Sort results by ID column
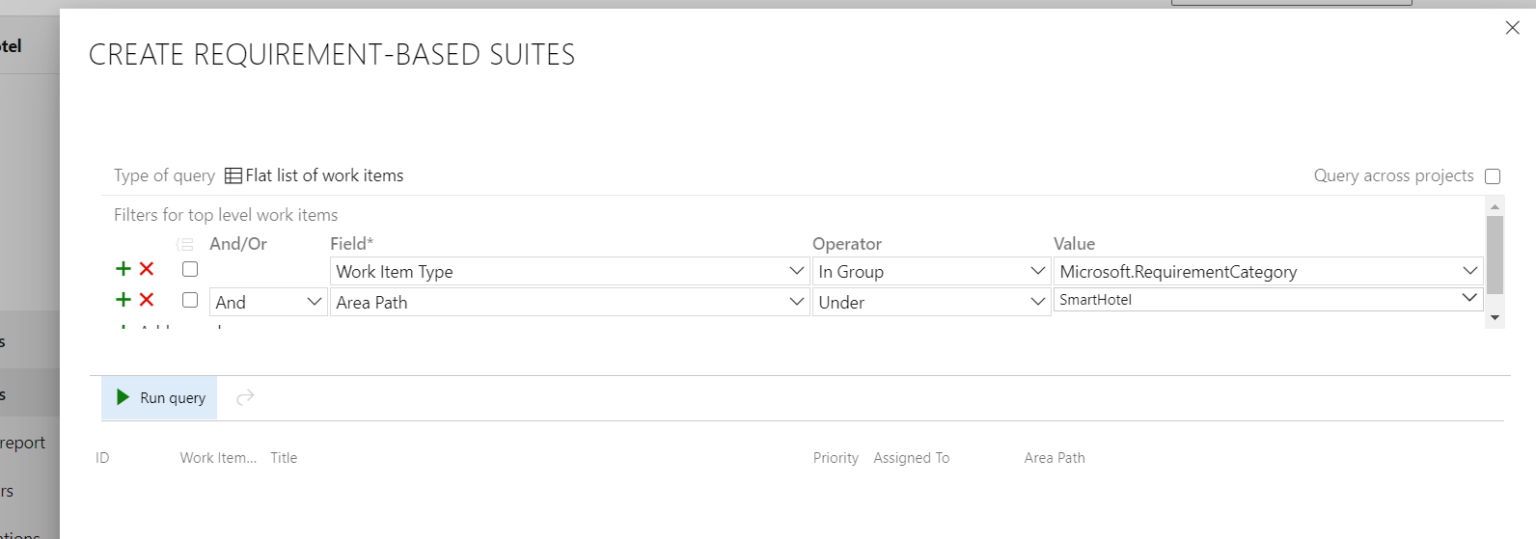The height and width of the screenshot is (539, 1536). tap(102, 458)
